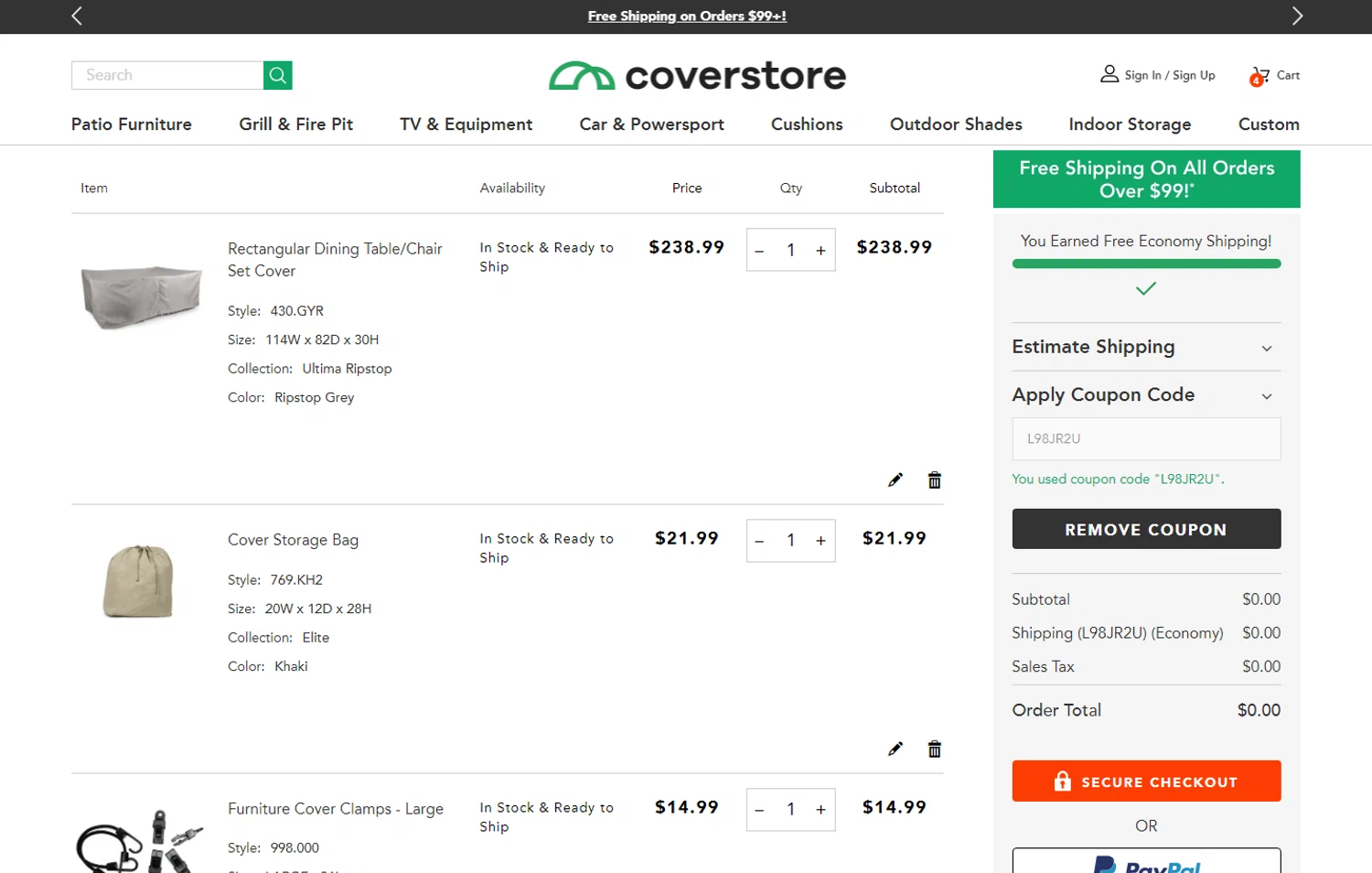Click the quantity field for Cover Storage Bag

click(x=790, y=541)
